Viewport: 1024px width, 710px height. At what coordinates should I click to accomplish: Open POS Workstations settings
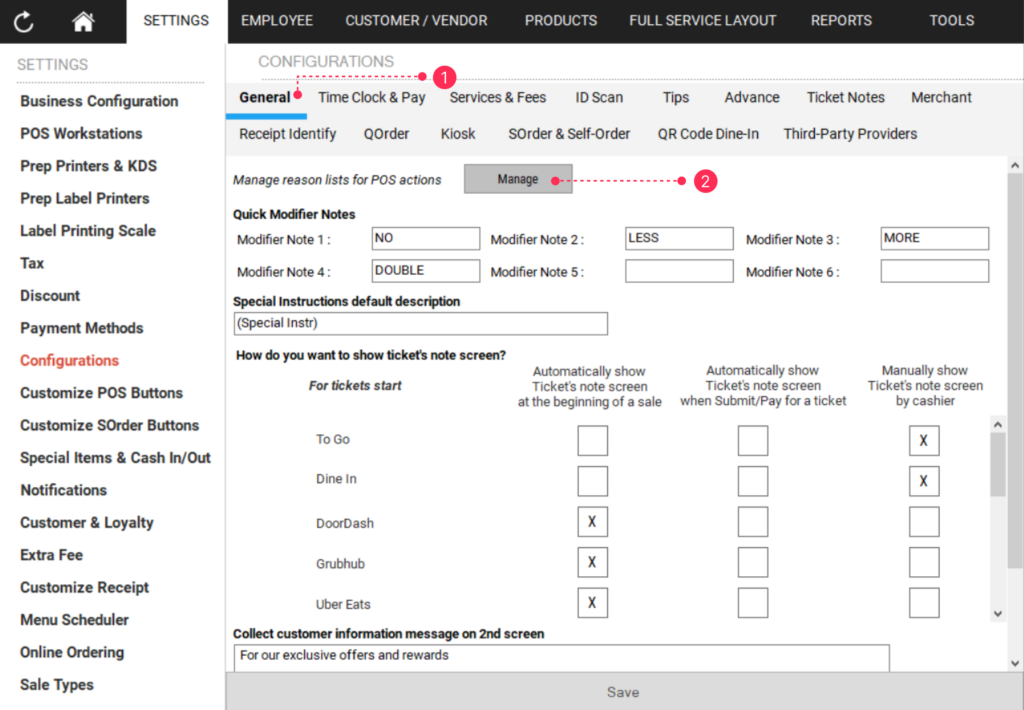point(81,133)
